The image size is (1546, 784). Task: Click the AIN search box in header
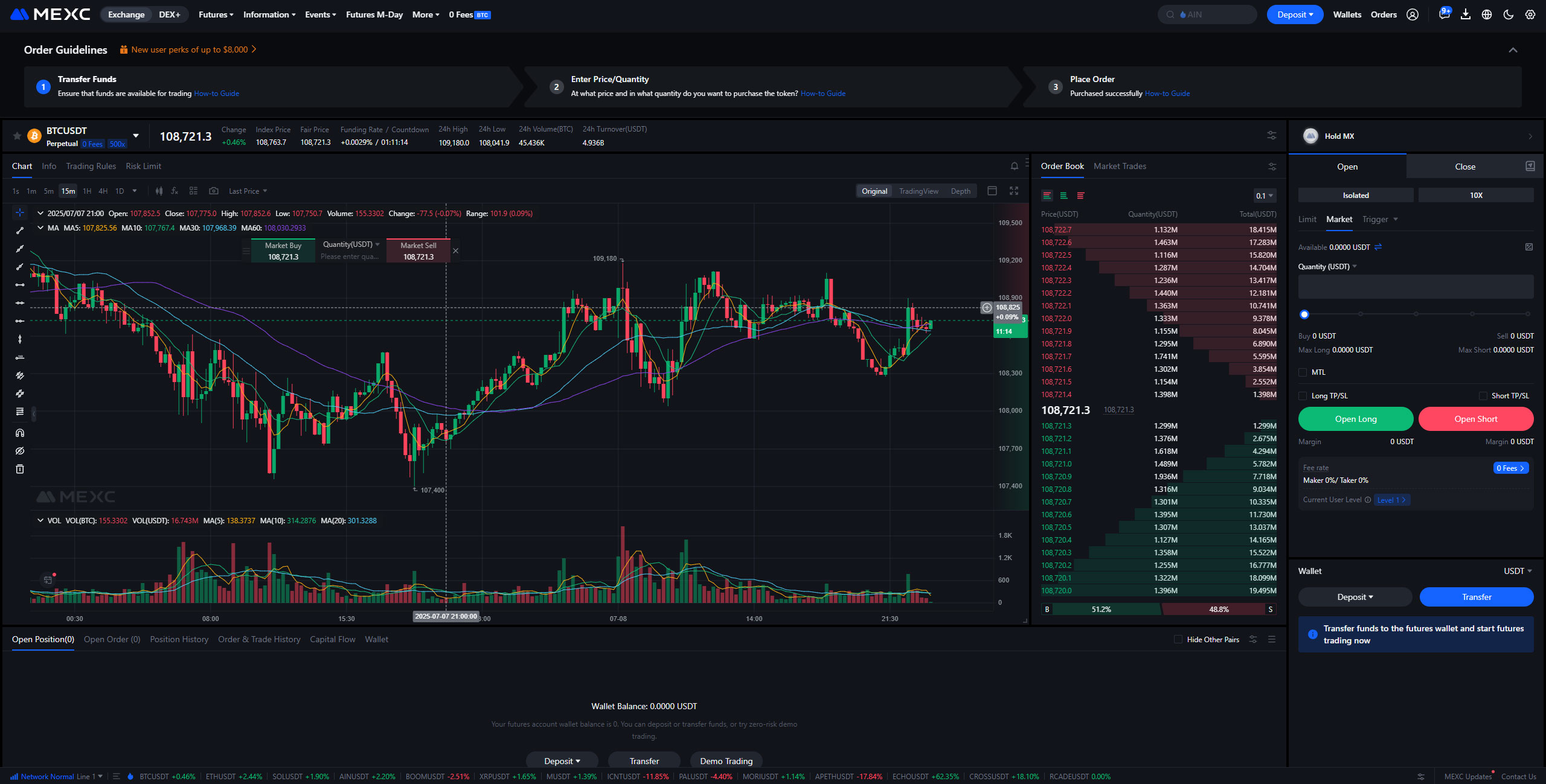[1207, 14]
